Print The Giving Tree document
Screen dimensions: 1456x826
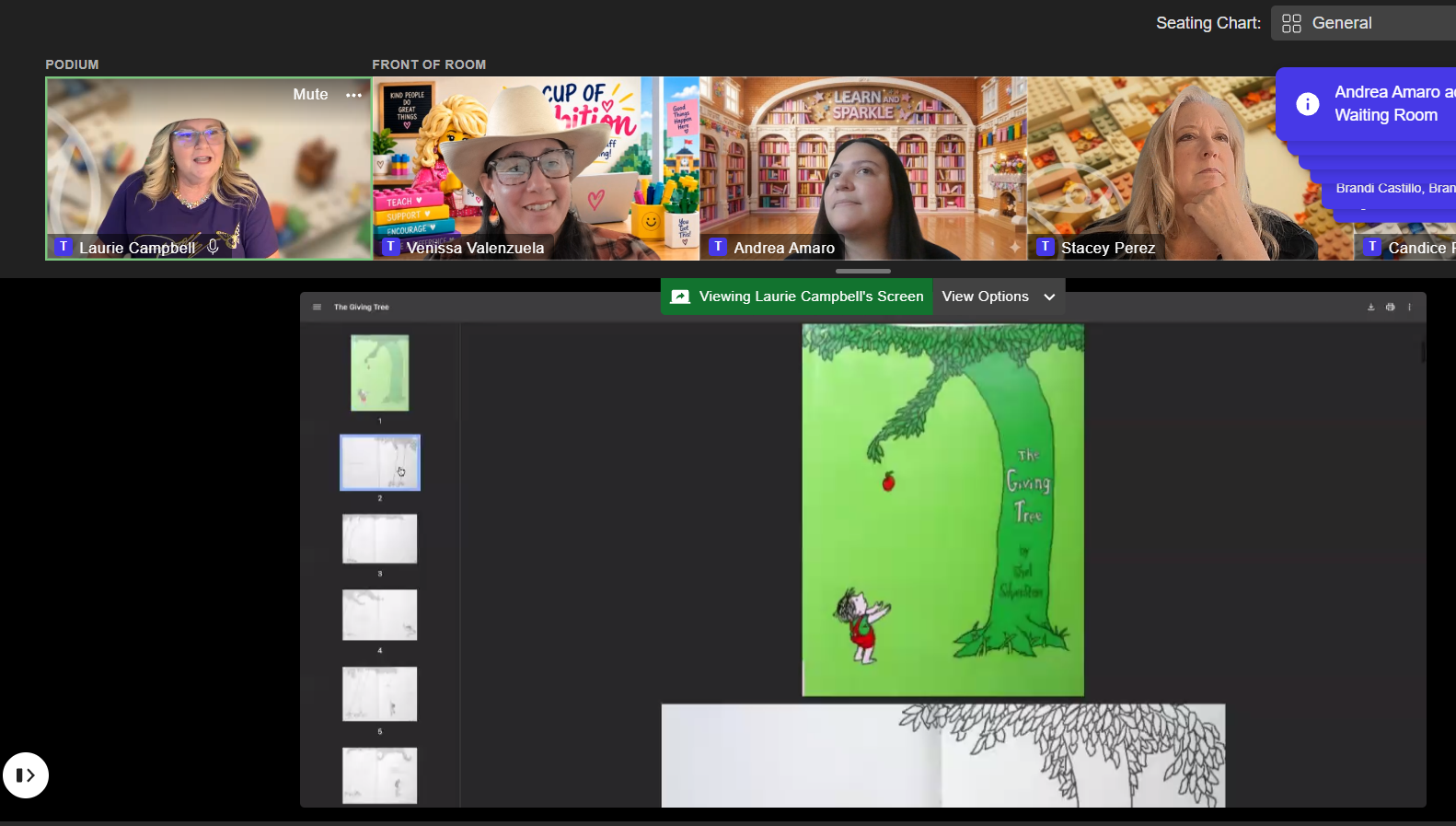pyautogui.click(x=1390, y=307)
